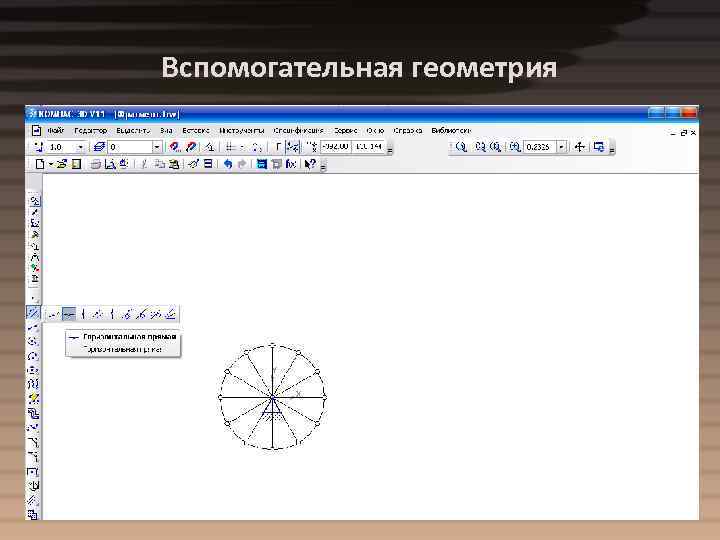Click the Copy icon in standard toolbar
This screenshot has height=540, width=720.
tap(159, 164)
